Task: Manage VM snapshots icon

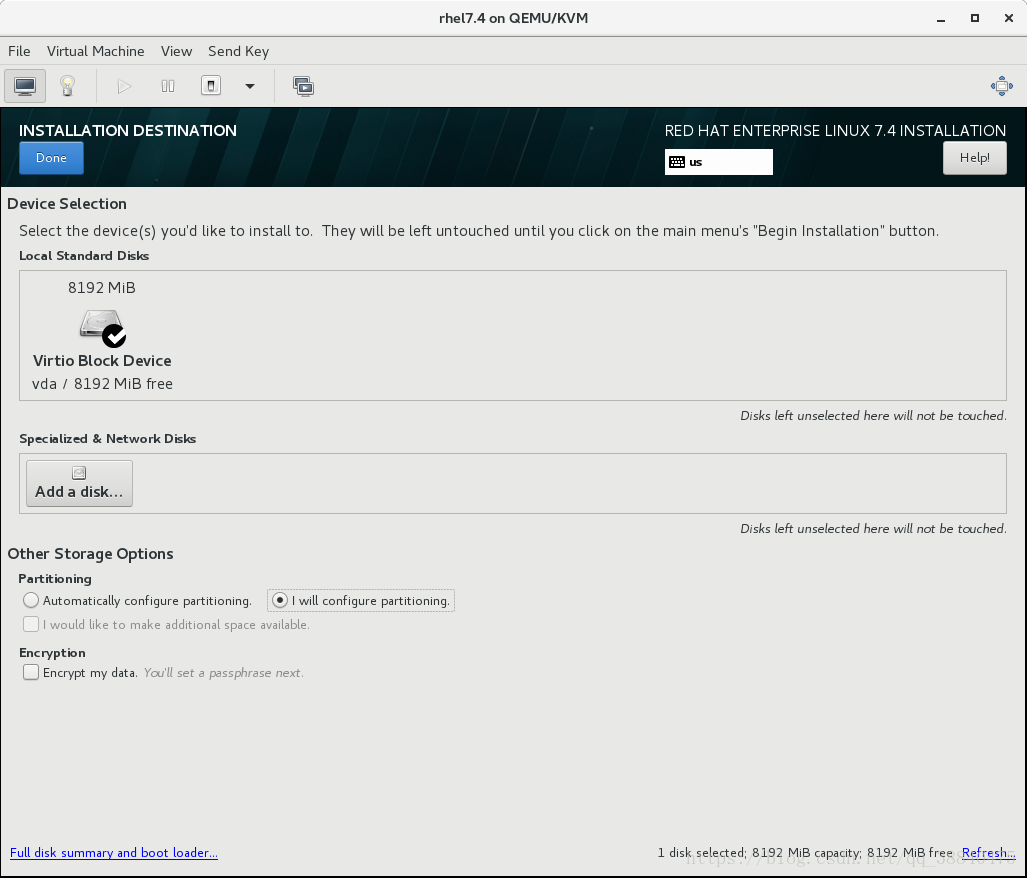Action: pyautogui.click(x=303, y=86)
